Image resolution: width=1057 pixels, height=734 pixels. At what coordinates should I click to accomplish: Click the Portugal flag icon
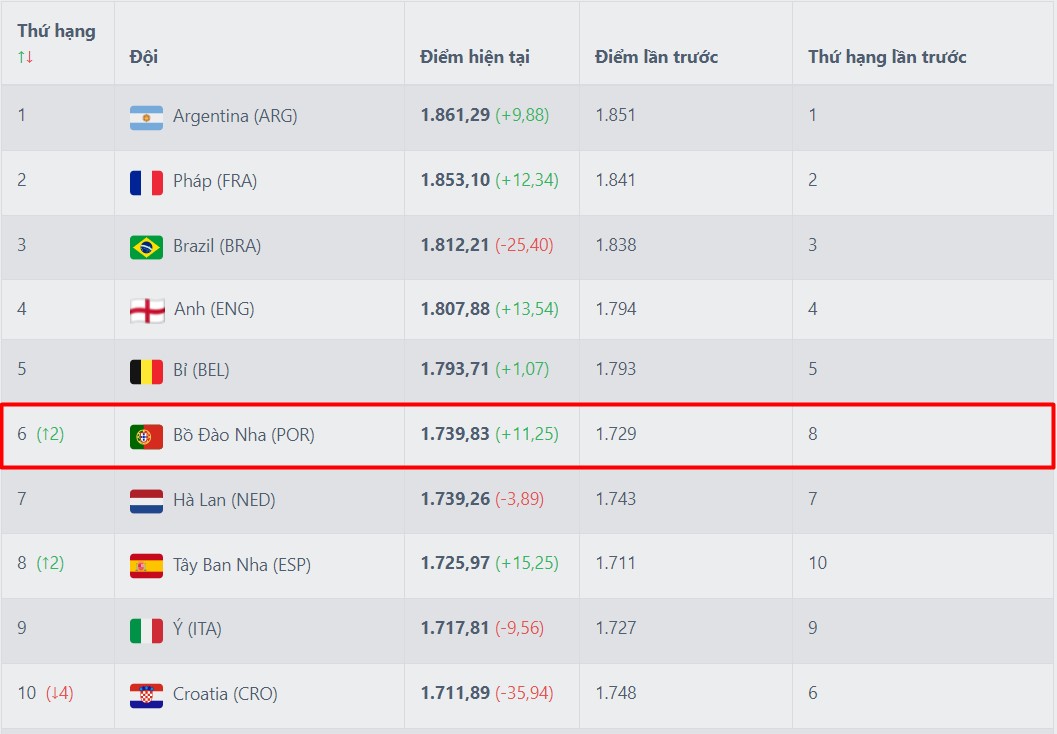pos(146,436)
